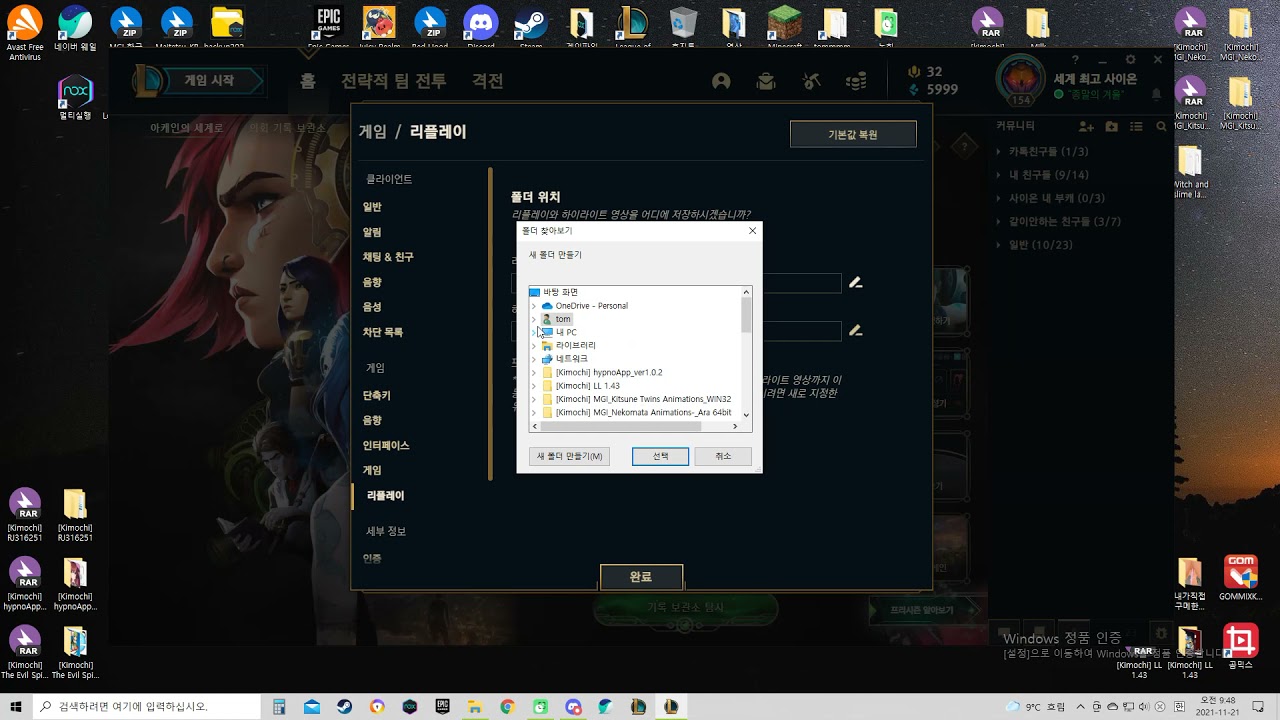Click the profile icon in League client header
This screenshot has height=720, width=1280.
(x=721, y=81)
